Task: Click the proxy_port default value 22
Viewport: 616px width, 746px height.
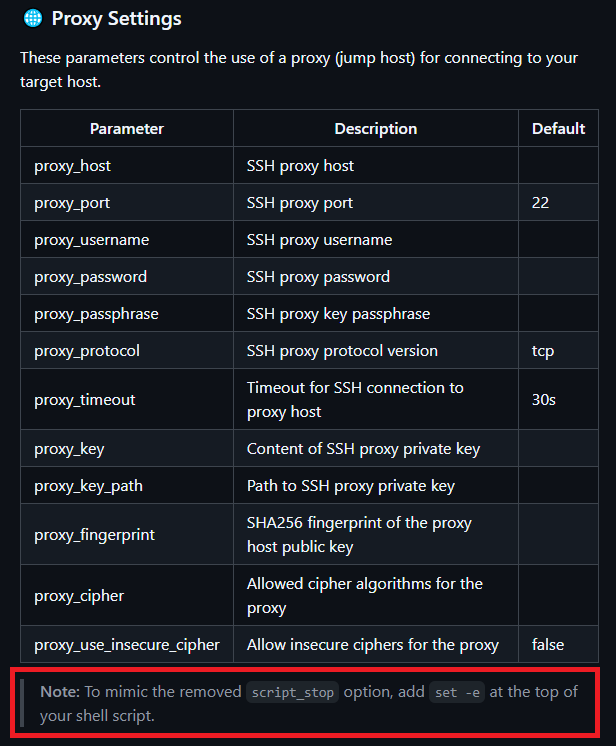Action: [x=540, y=202]
